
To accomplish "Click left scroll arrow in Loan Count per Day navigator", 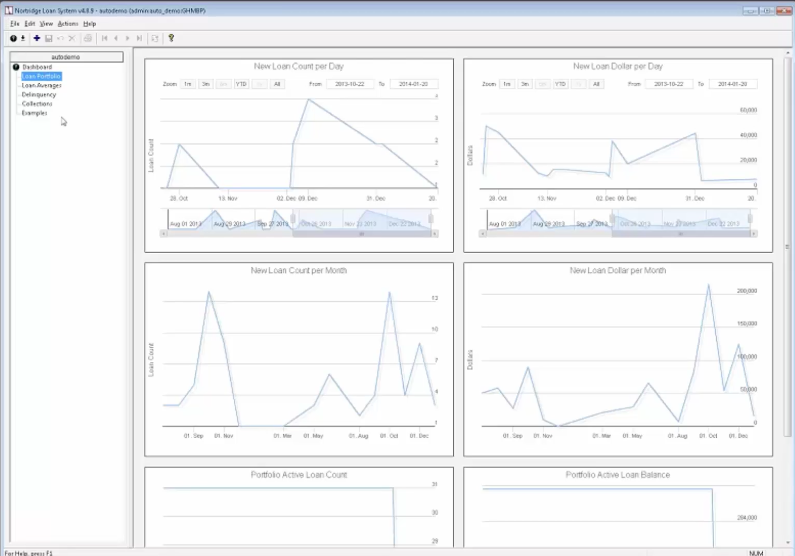I will pyautogui.click(x=164, y=234).
